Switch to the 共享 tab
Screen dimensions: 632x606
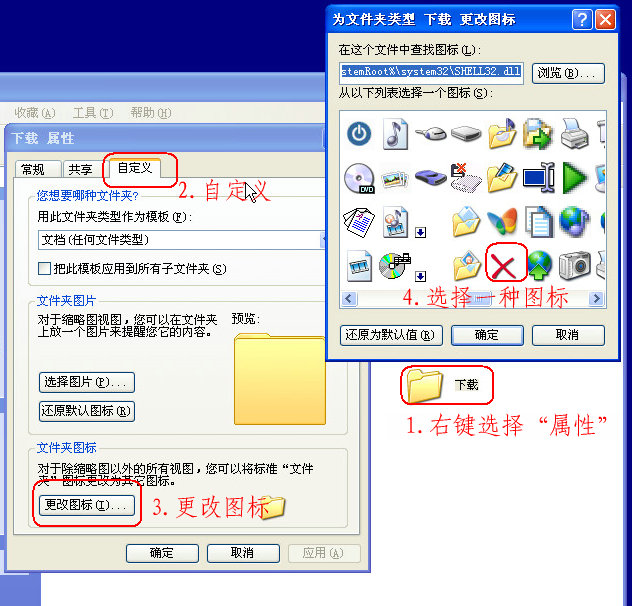coord(83,169)
